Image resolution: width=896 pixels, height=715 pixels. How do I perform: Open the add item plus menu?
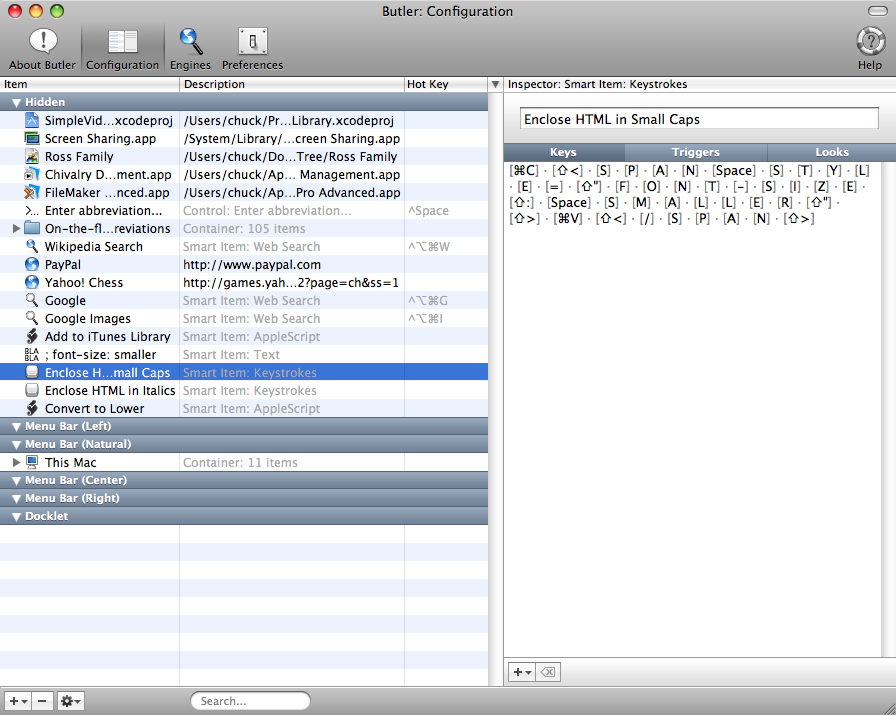(x=18, y=701)
